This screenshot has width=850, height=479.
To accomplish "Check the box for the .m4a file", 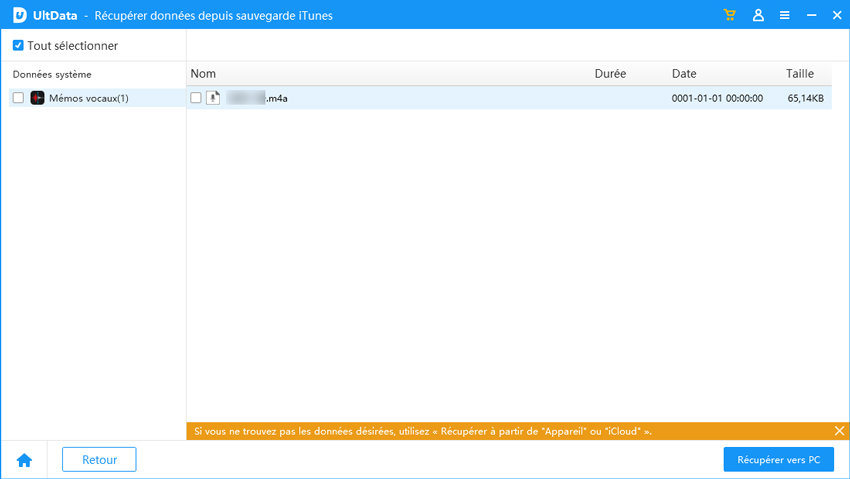I will 196,98.
